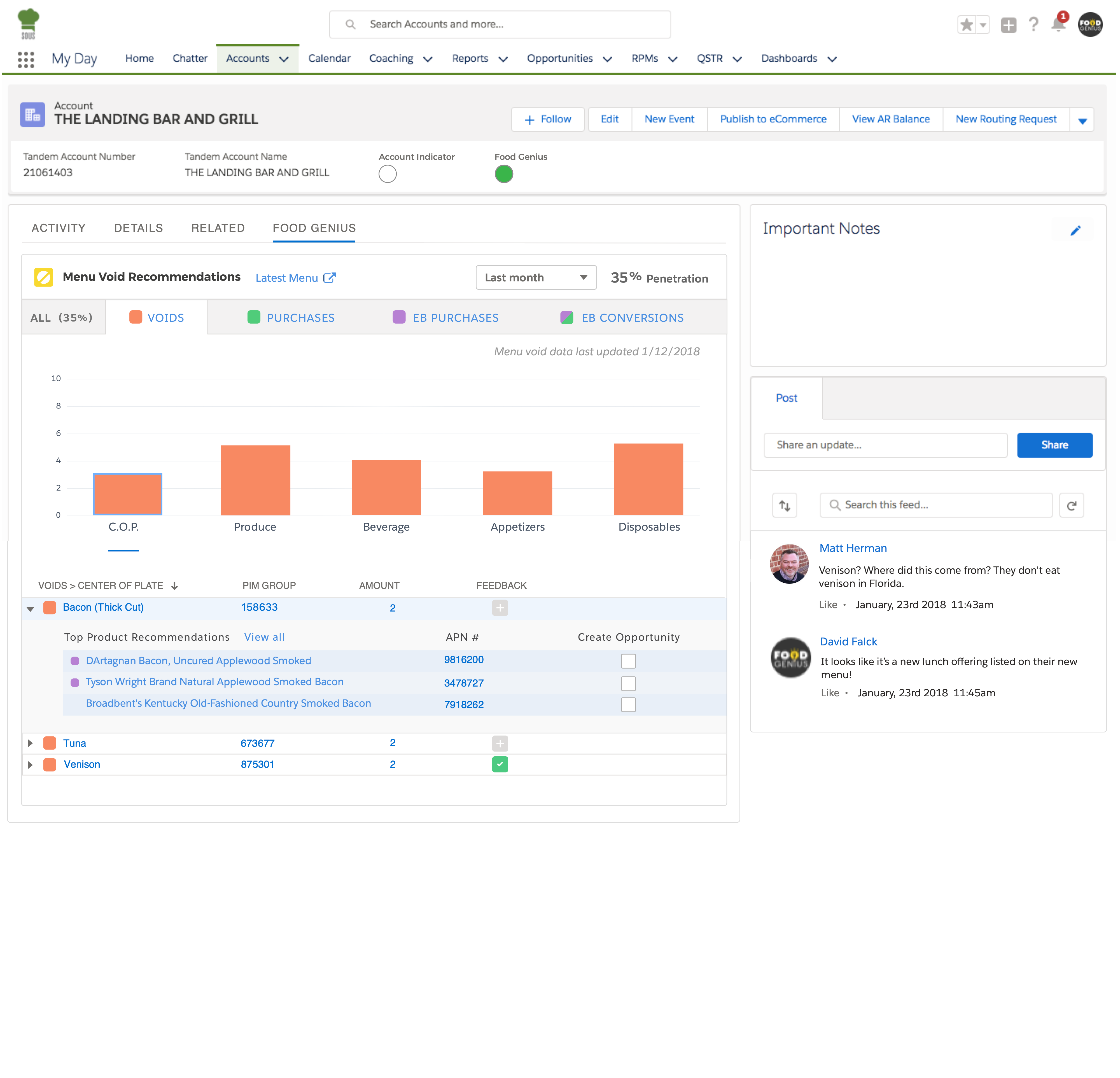Go to the Chatter nav item

point(190,58)
